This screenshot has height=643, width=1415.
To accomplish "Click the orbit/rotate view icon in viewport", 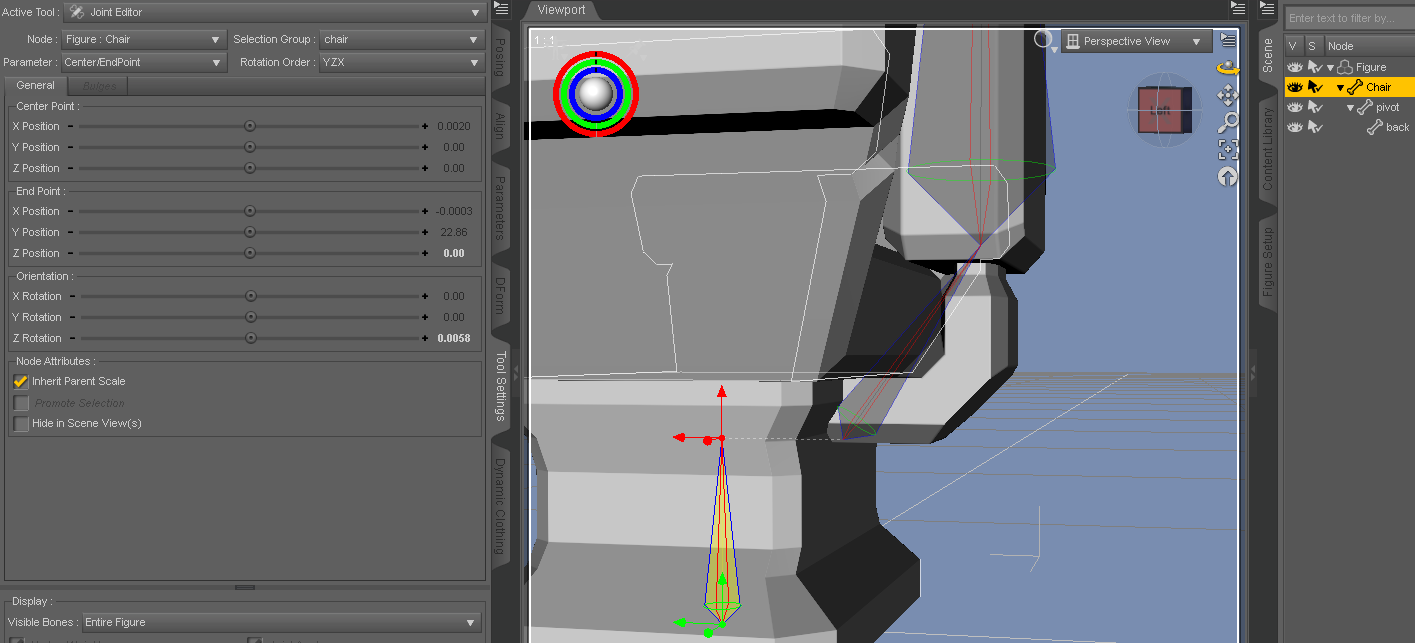I will (1227, 68).
